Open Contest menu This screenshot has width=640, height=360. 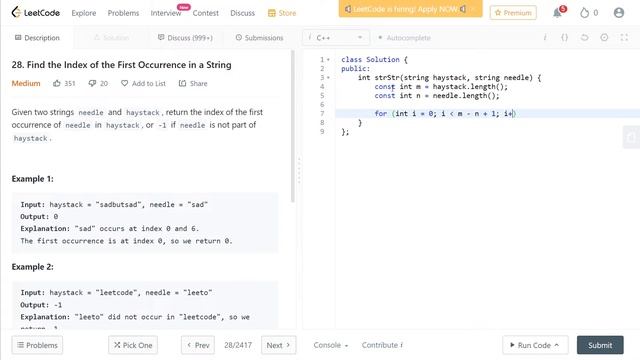point(205,13)
